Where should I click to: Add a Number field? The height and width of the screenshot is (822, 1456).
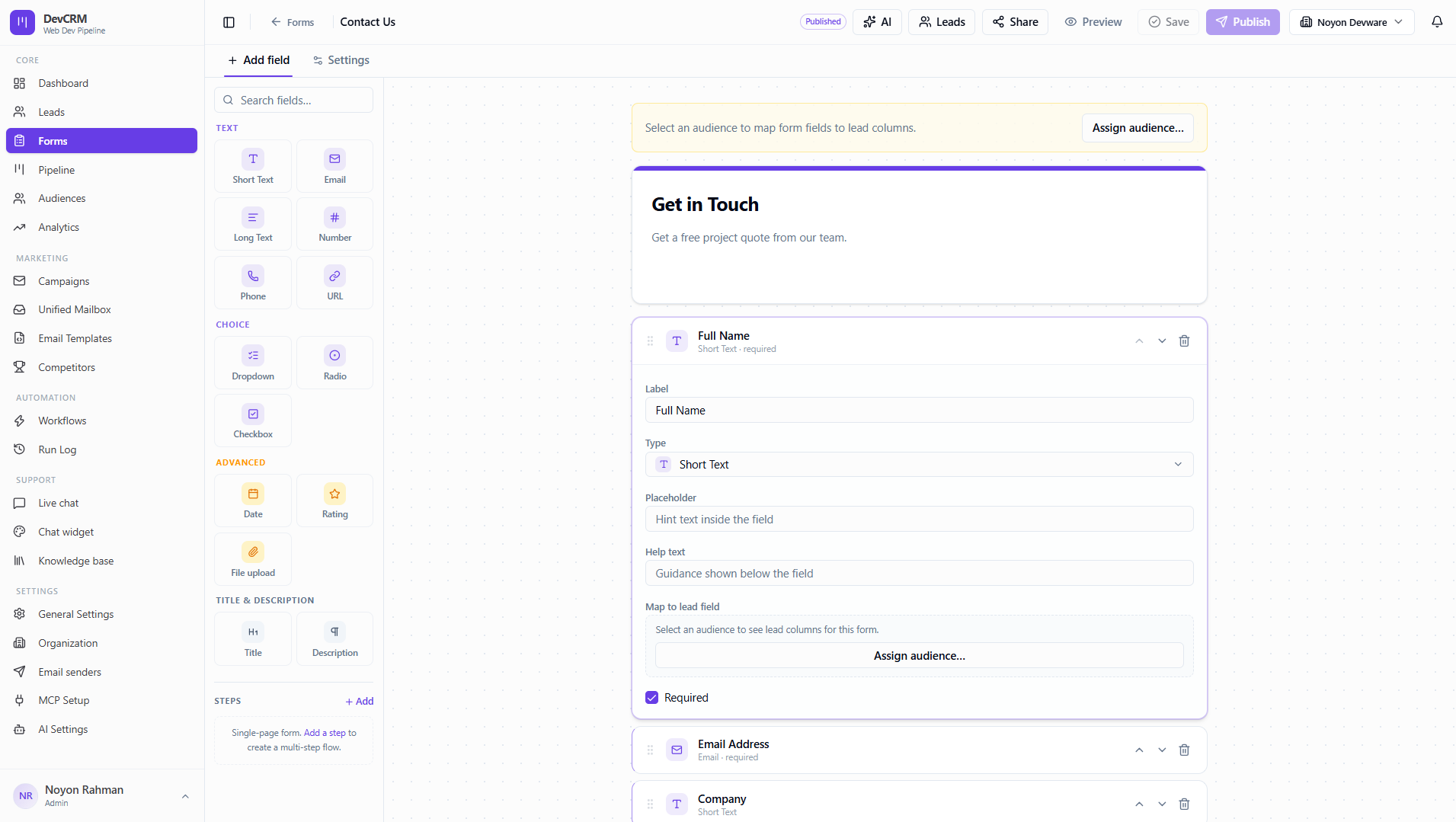point(334,224)
